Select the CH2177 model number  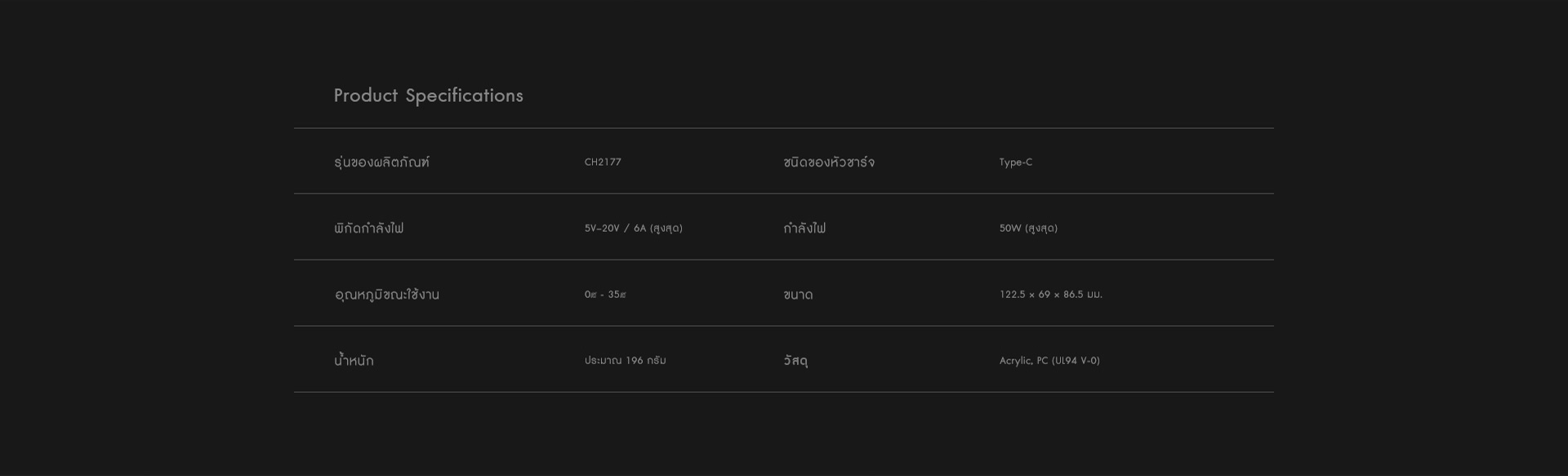pos(603,162)
